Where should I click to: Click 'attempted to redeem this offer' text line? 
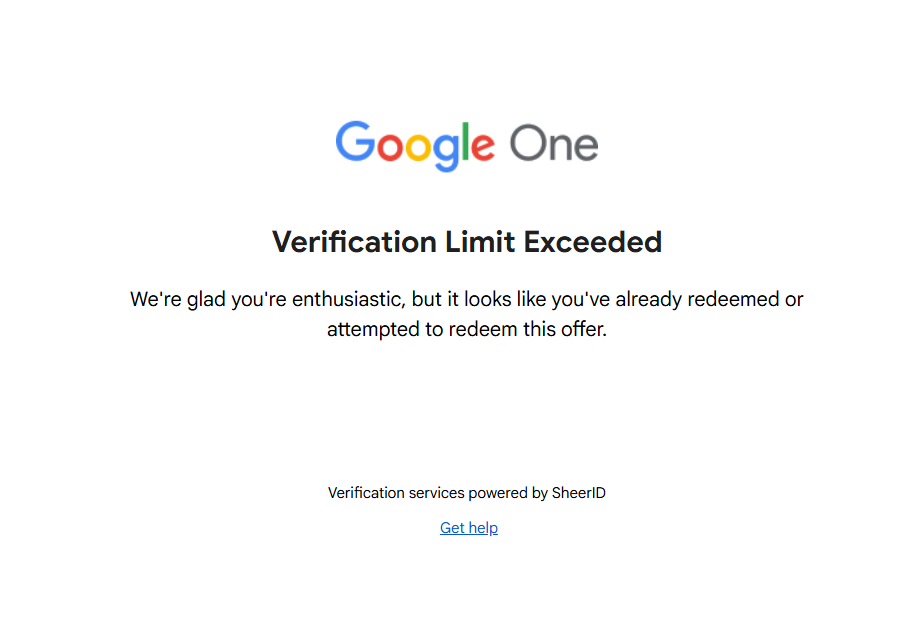point(467,329)
